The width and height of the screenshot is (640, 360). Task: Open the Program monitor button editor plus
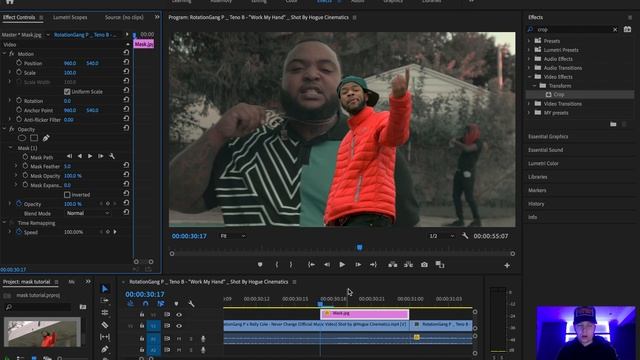point(507,265)
